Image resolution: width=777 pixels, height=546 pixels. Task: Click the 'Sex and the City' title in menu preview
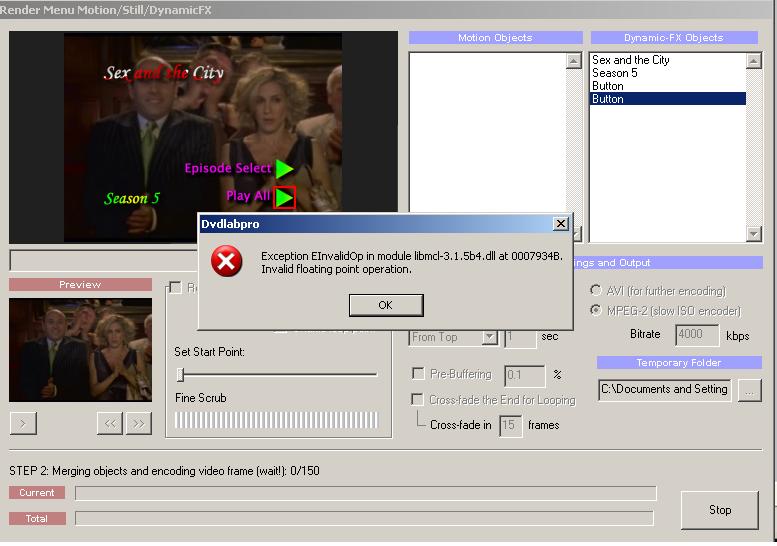pyautogui.click(x=164, y=73)
